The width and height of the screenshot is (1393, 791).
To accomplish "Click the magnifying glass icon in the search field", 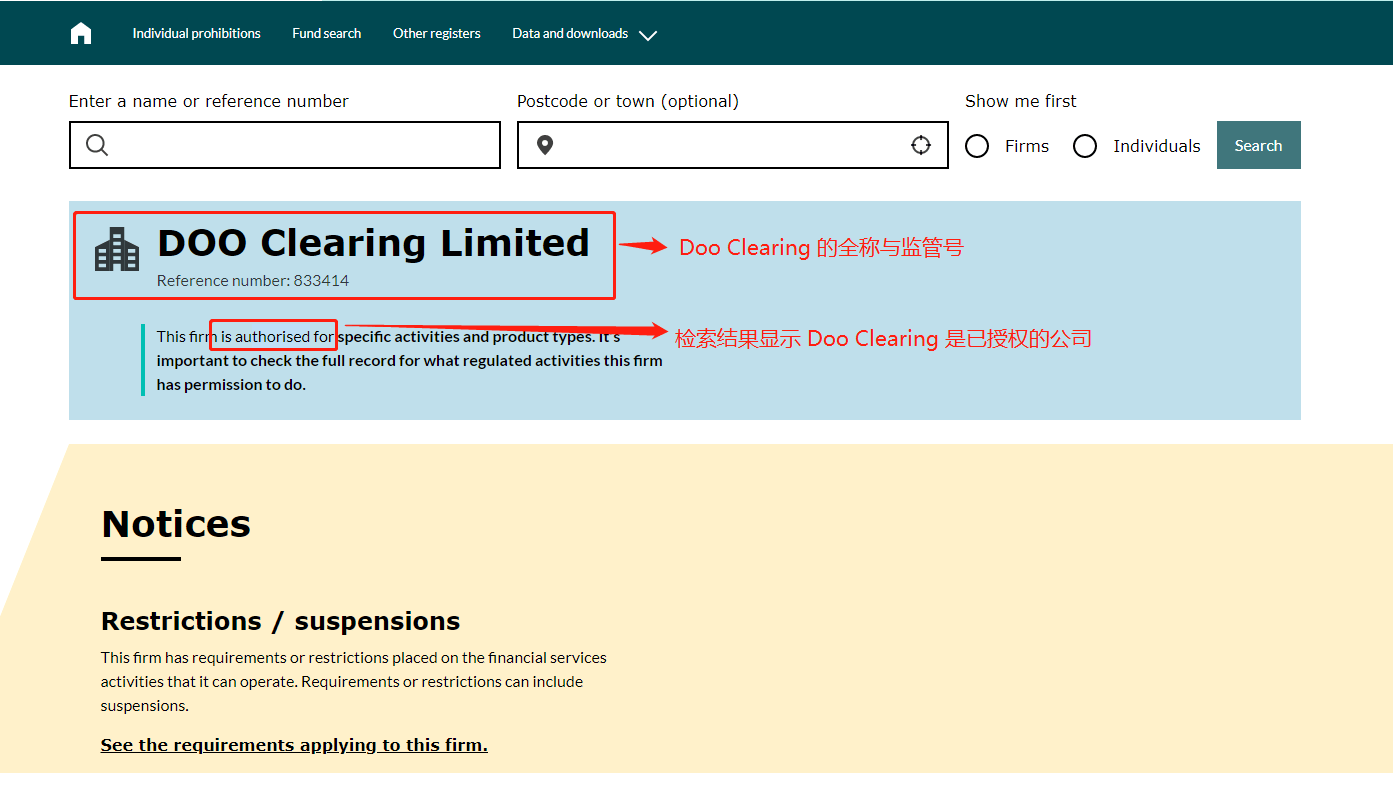I will pos(97,144).
